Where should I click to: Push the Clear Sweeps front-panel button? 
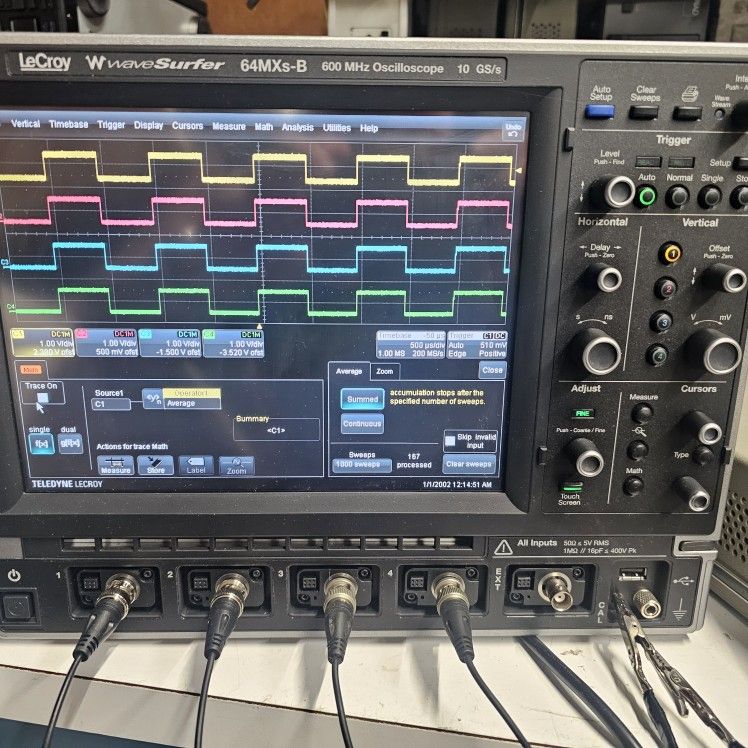tap(643, 113)
